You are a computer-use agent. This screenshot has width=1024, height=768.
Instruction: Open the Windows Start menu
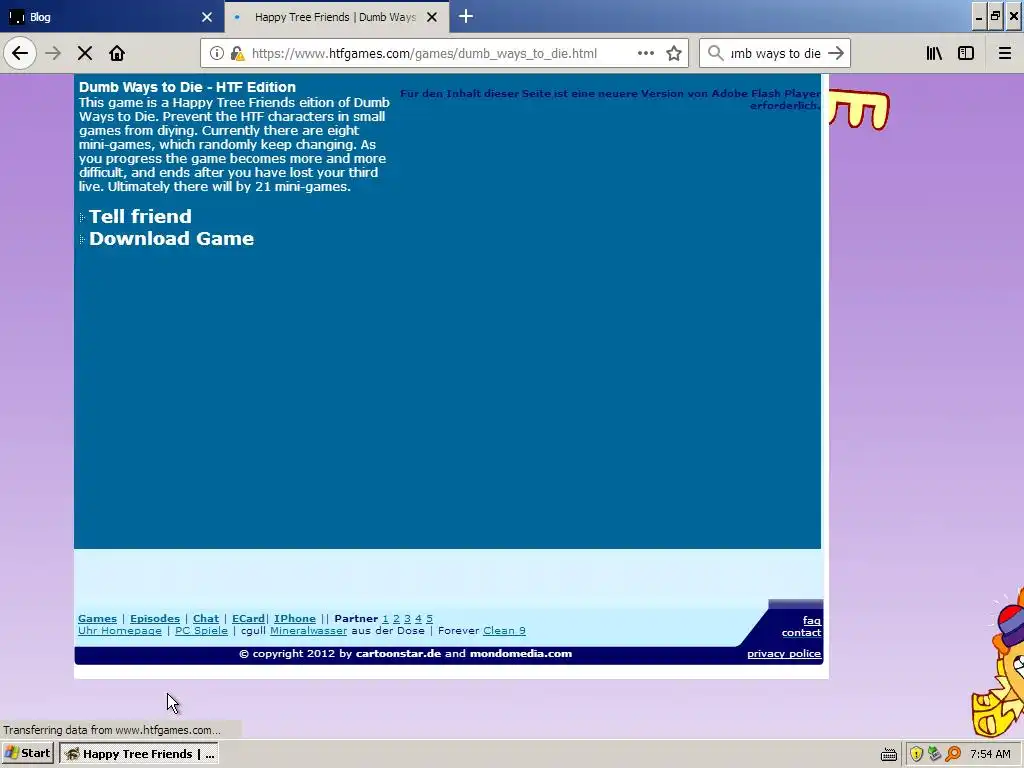click(x=27, y=753)
